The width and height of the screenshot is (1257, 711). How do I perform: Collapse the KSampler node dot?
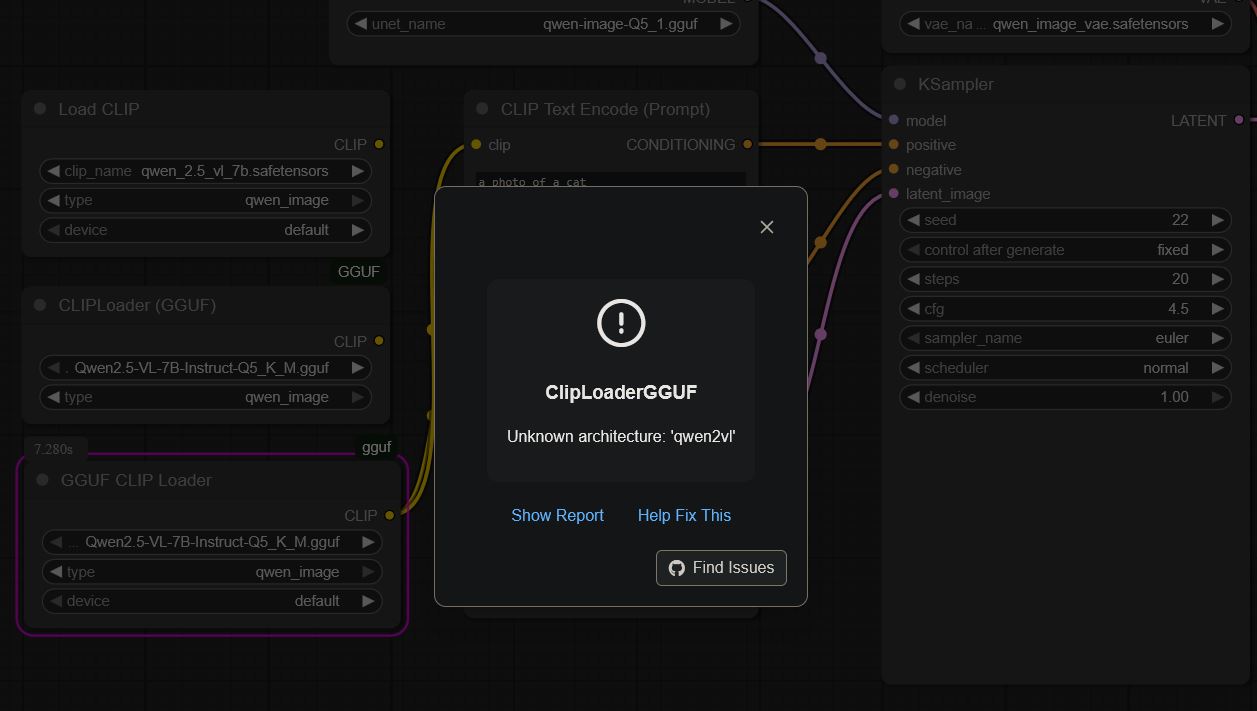tap(900, 84)
